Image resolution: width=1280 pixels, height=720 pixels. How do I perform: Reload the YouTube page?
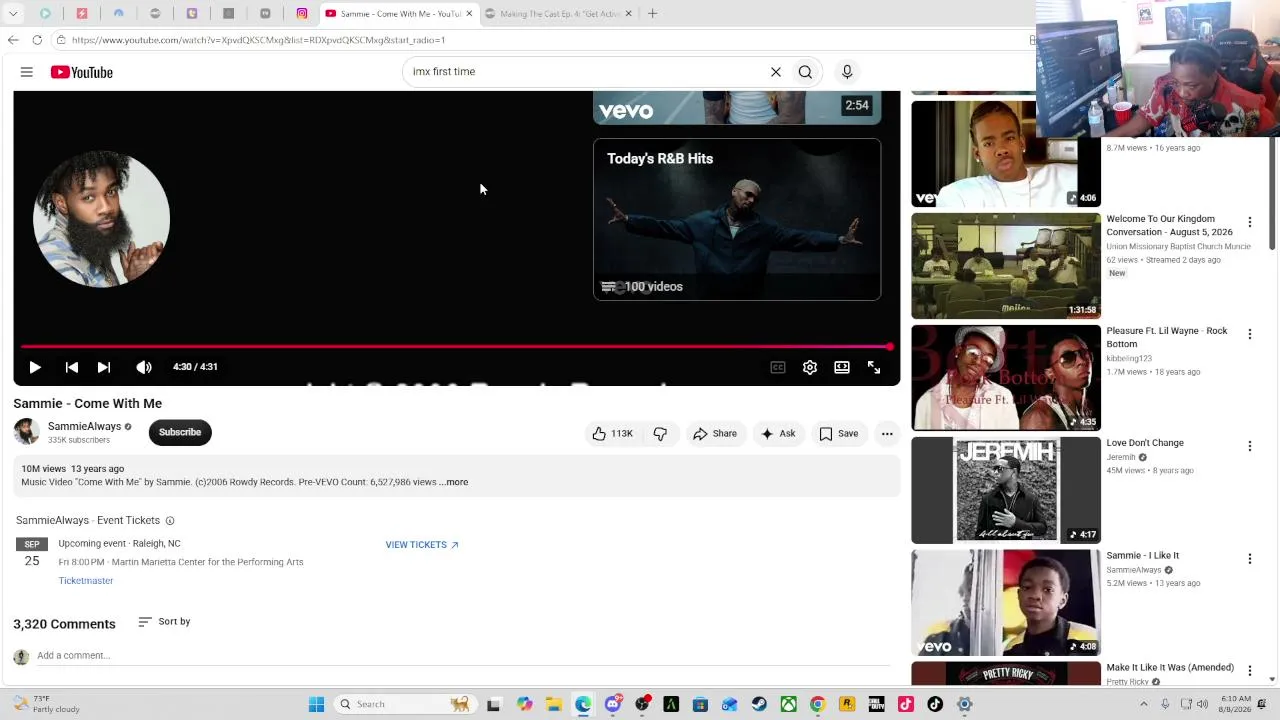tap(37, 40)
